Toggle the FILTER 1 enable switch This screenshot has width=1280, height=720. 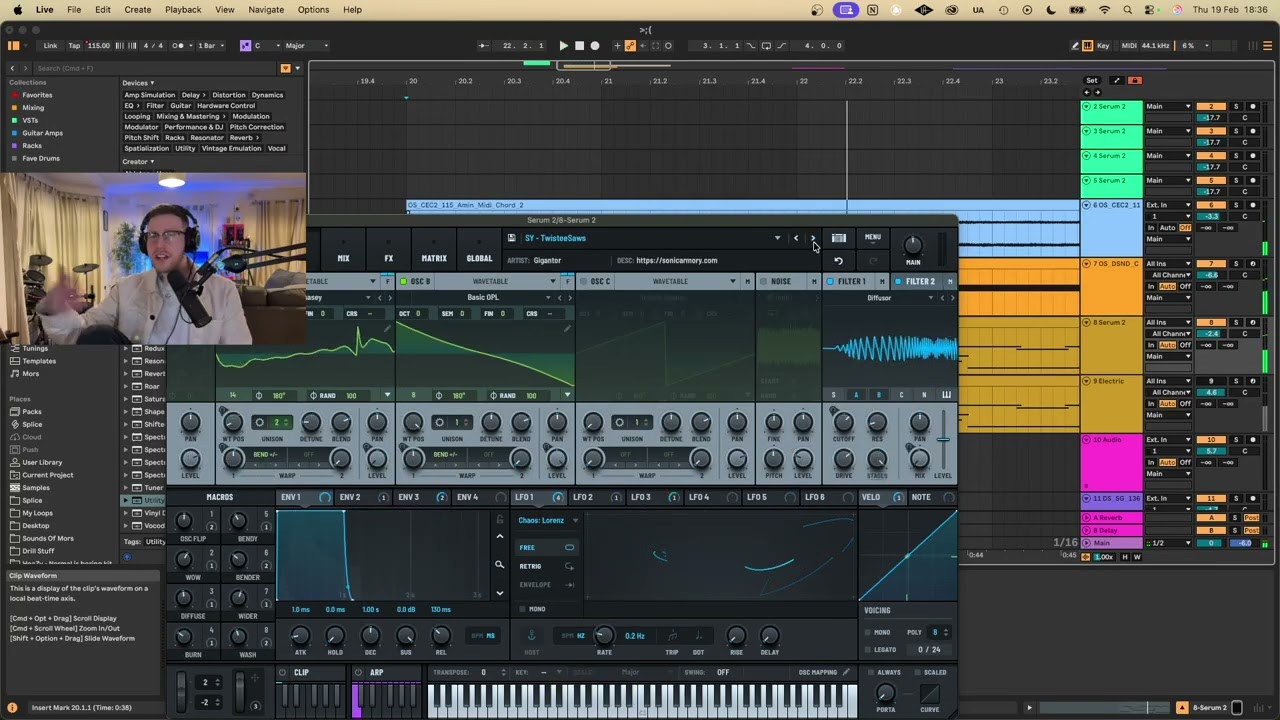pyautogui.click(x=830, y=282)
